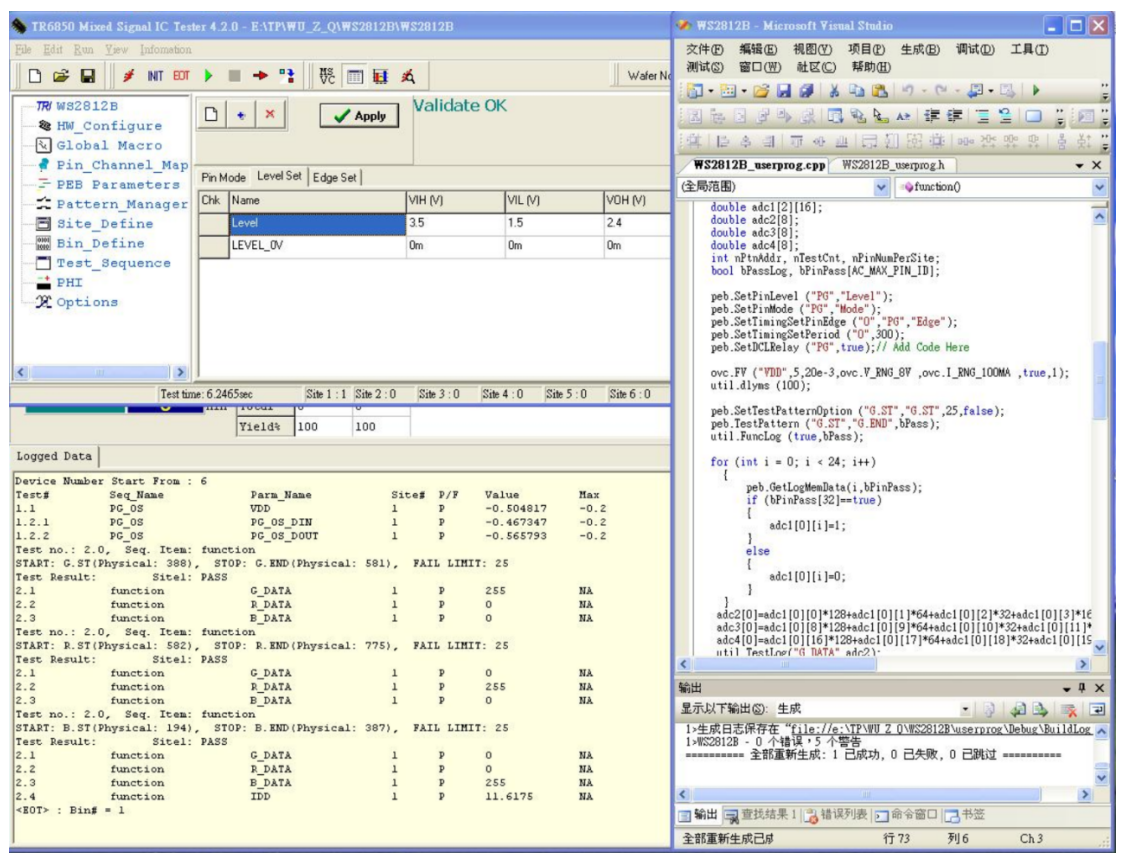Start debugging with Visual Studio green arrow
The width and height of the screenshot is (1136, 864).
pyautogui.click(x=1036, y=91)
